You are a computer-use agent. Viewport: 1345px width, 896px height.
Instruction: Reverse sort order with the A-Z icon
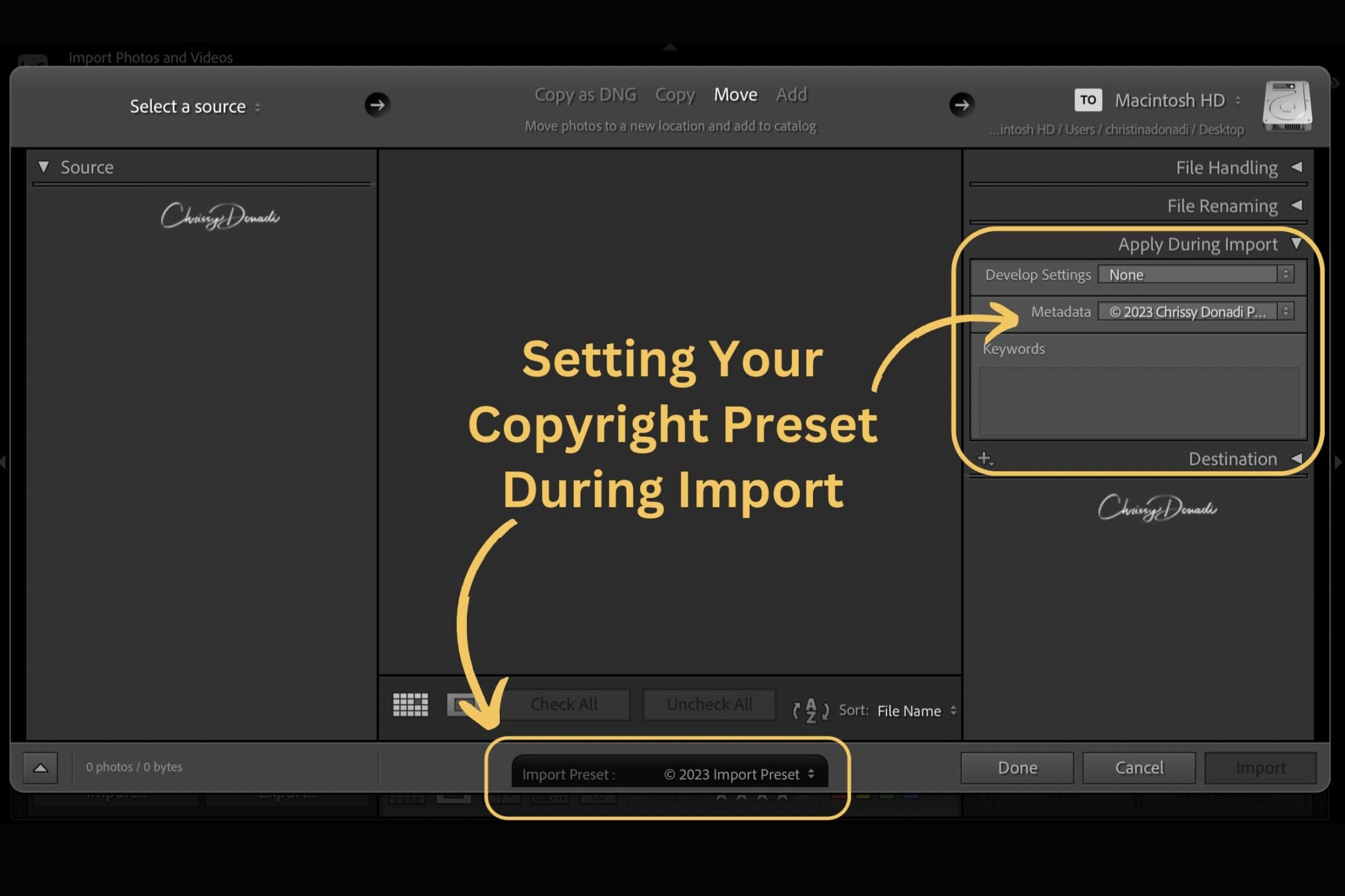[x=811, y=709]
